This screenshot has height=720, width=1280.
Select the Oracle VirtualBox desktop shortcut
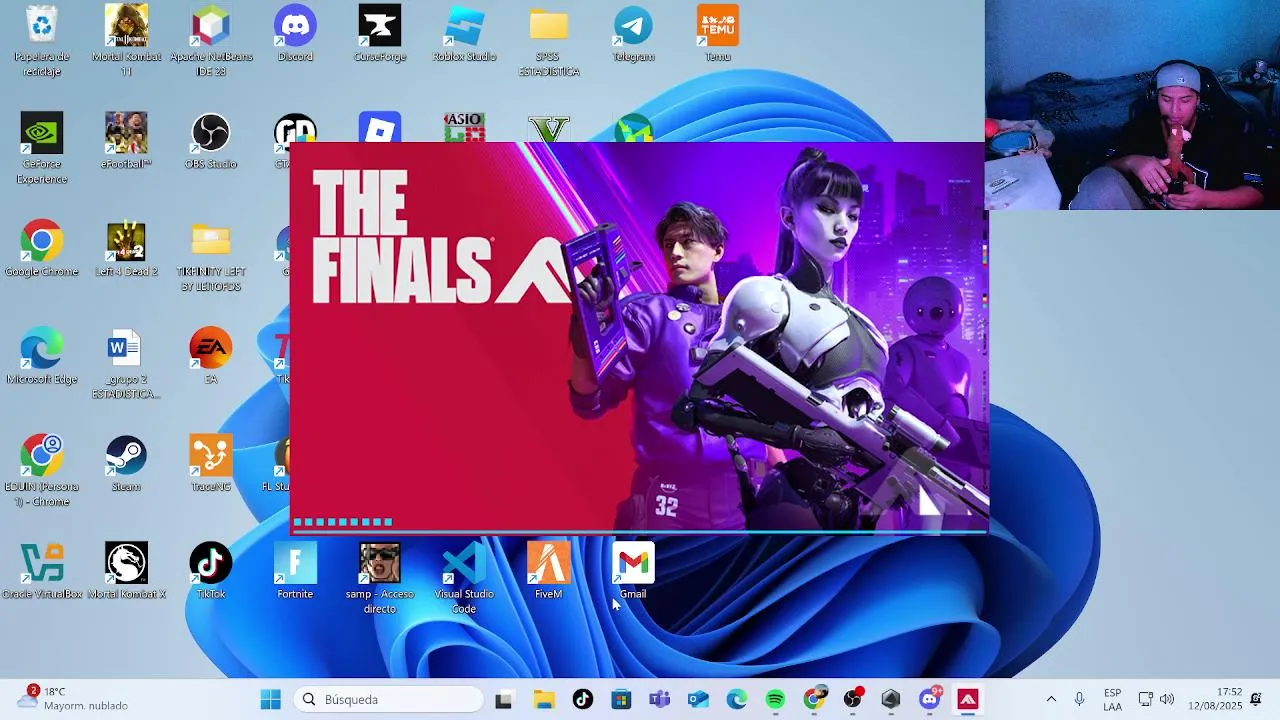42,572
